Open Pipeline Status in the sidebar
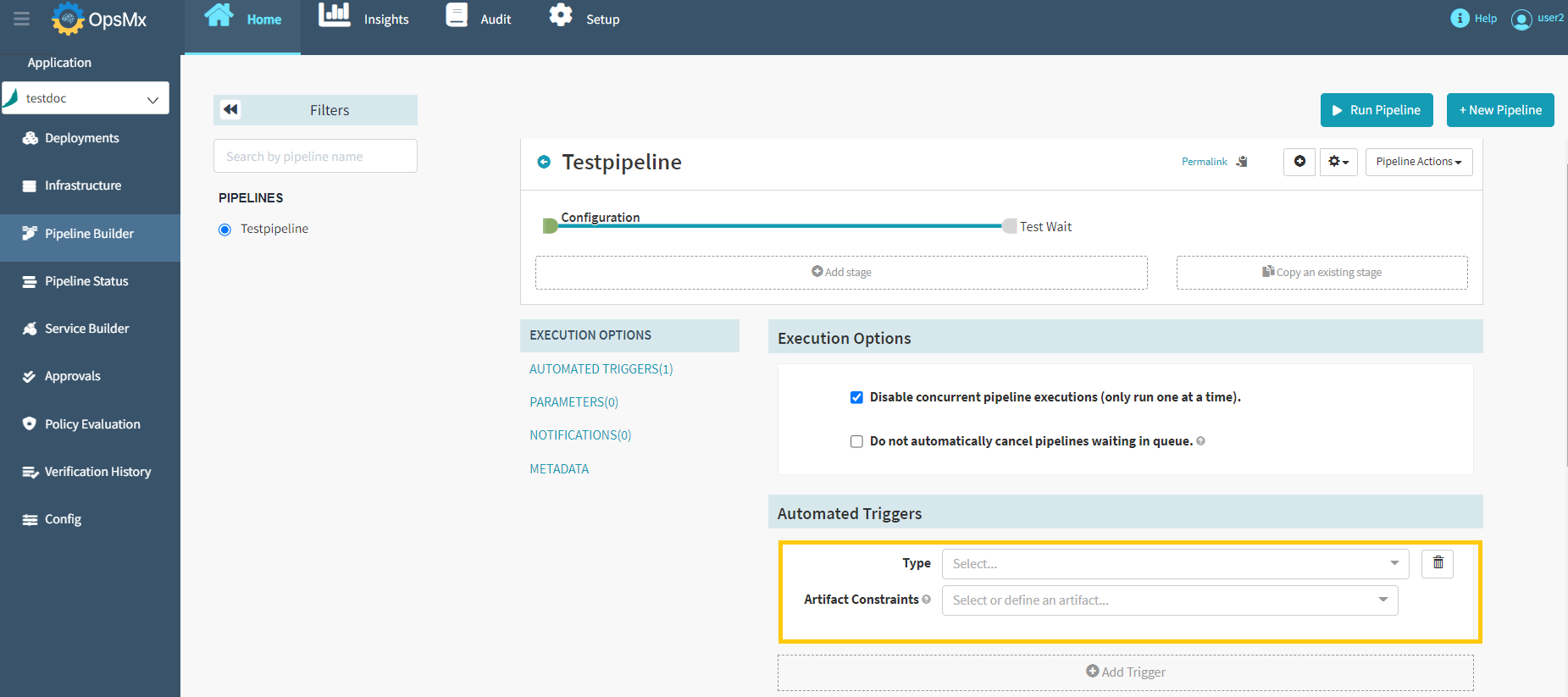This screenshot has height=697, width=1568. [86, 281]
